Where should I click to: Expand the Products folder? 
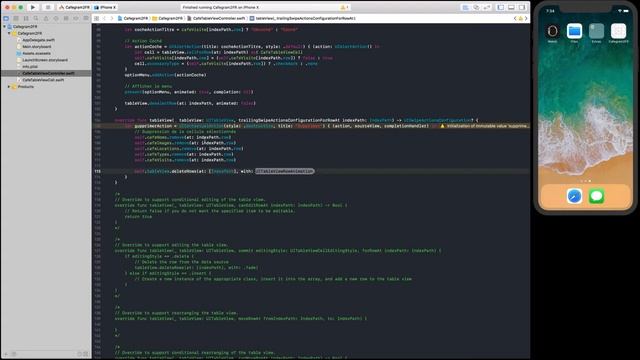9,87
